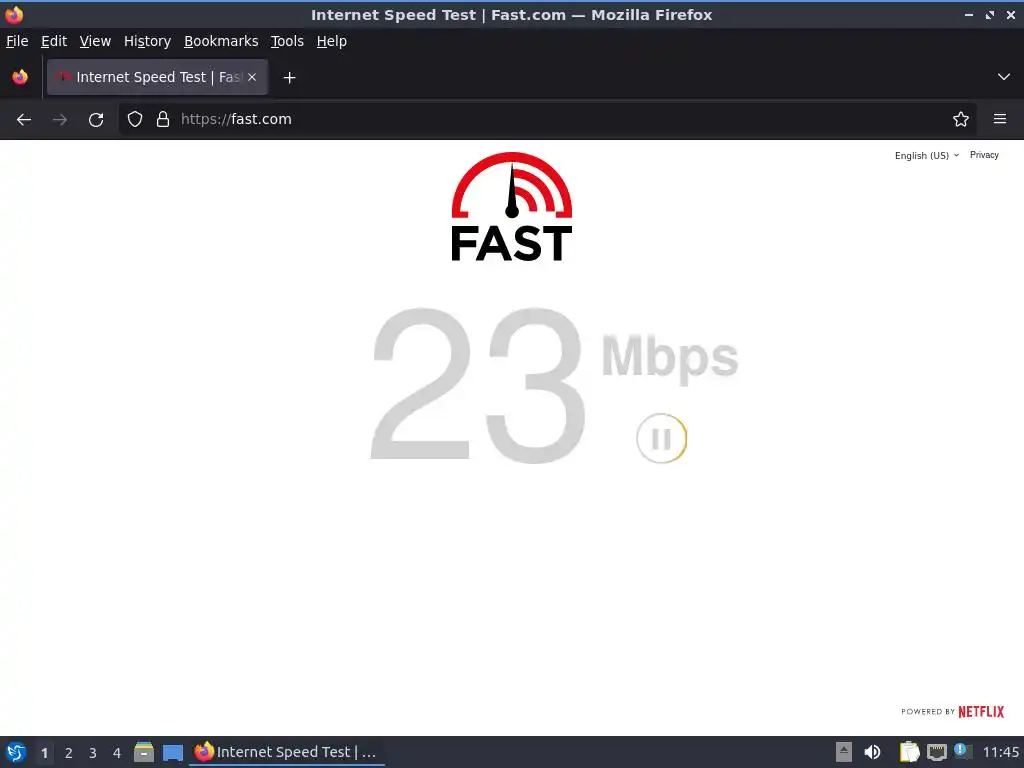Open the system volume control
This screenshot has height=768, width=1024.
872,752
